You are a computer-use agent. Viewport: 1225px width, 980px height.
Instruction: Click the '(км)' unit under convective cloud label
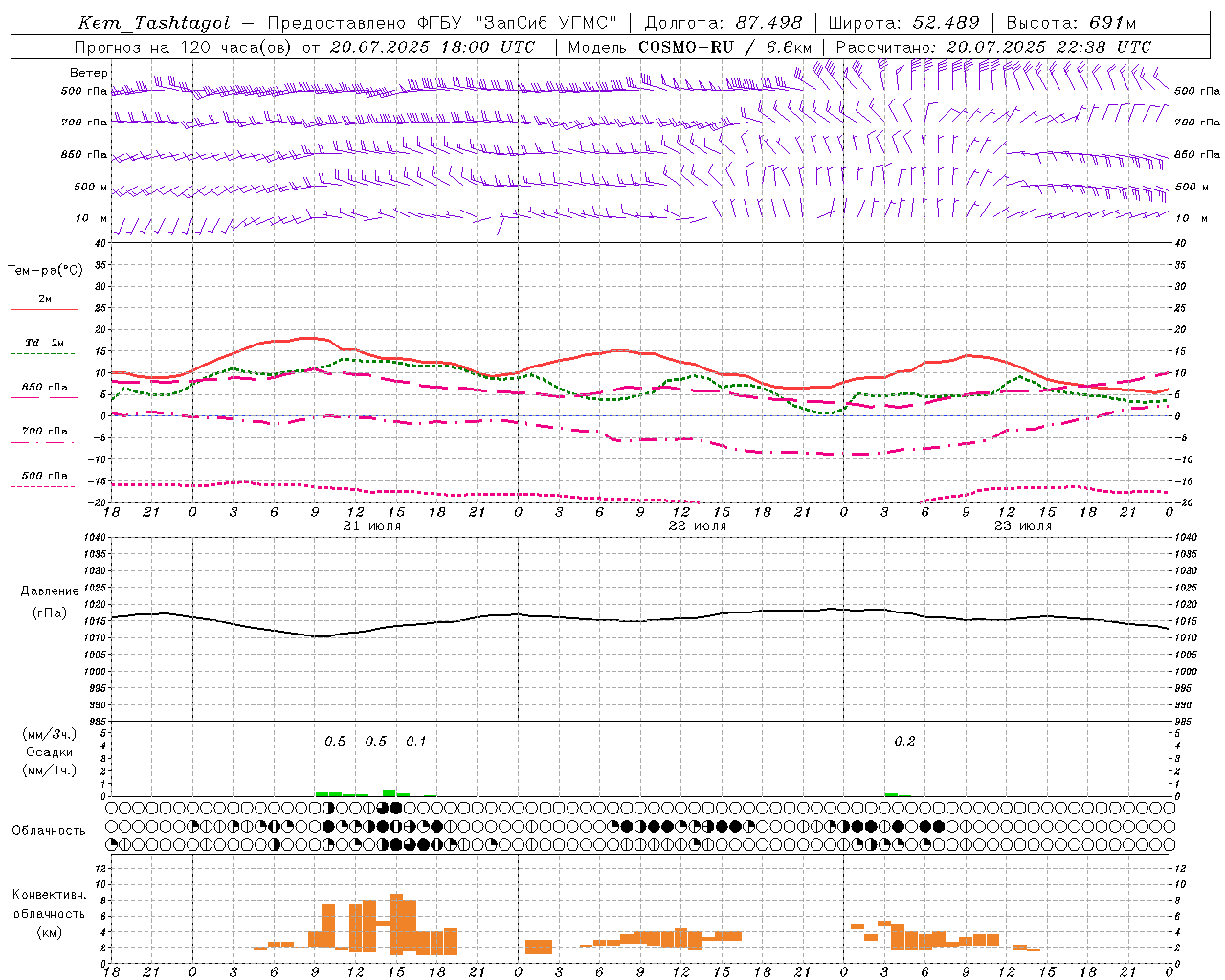click(50, 932)
